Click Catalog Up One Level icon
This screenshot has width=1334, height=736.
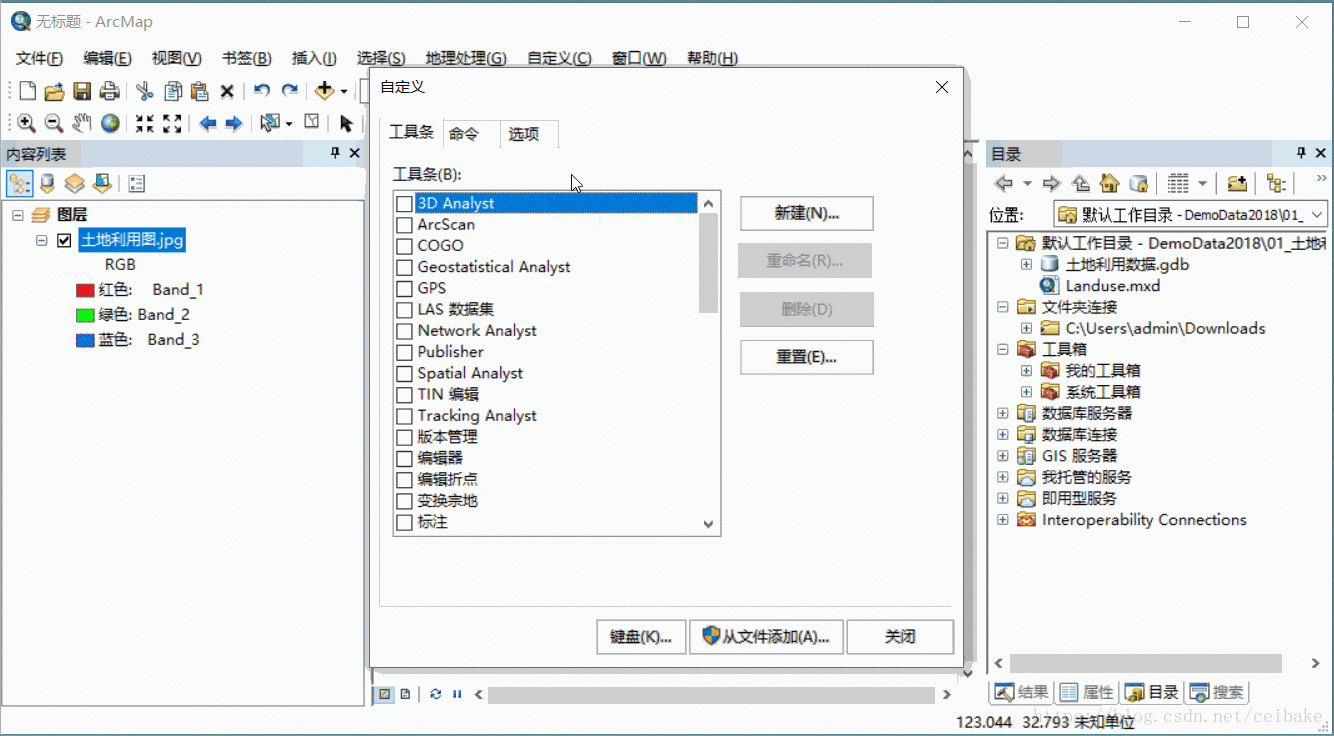click(1080, 183)
